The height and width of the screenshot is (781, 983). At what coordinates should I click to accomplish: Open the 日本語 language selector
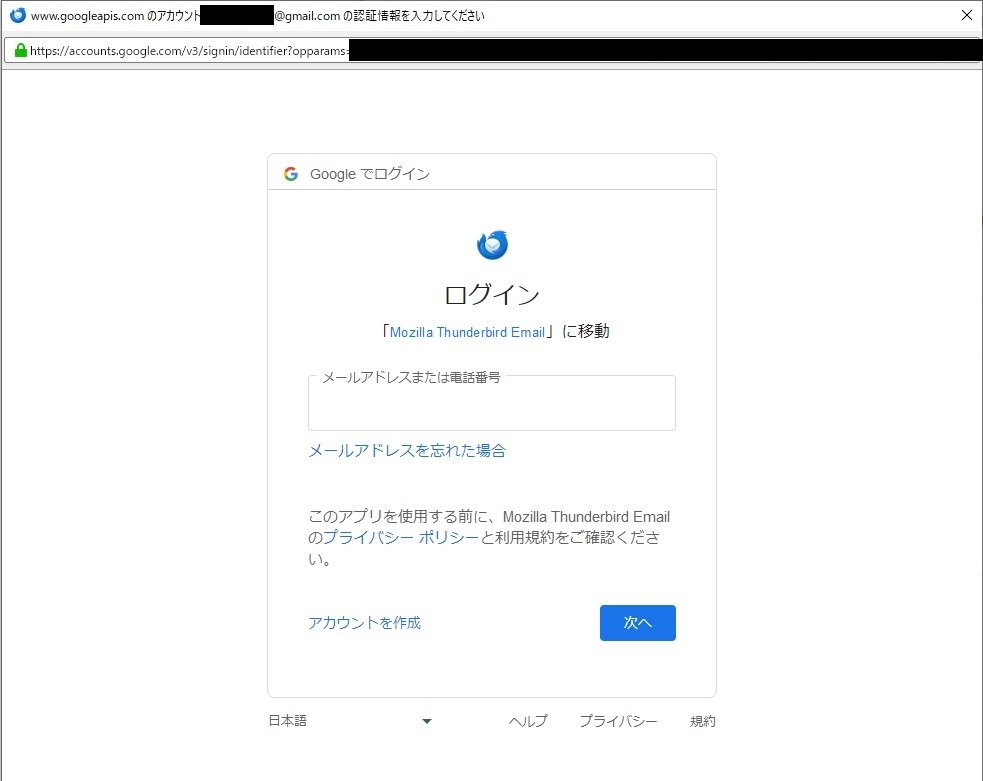point(288,721)
